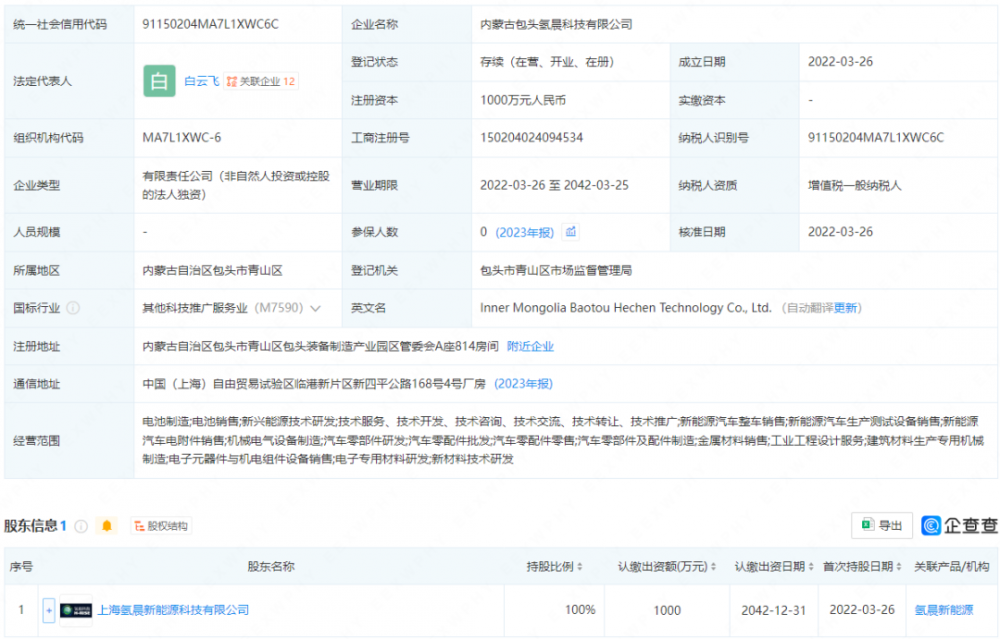1000x639 pixels.
Task: Select subscription date 2042-12-31
Action: click(774, 610)
